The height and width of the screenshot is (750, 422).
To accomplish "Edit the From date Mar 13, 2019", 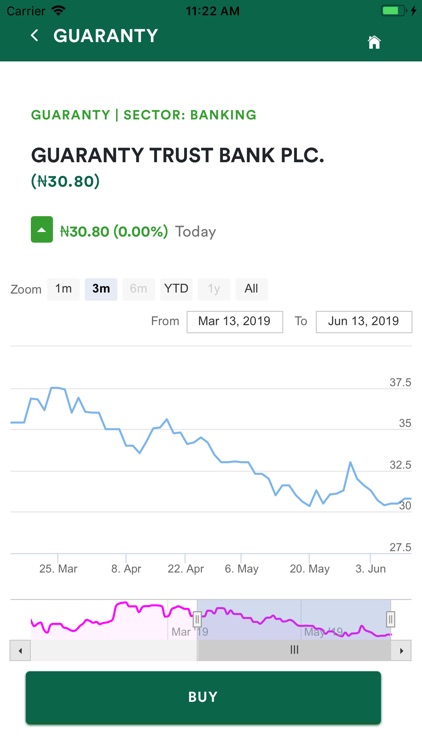I will 234,321.
